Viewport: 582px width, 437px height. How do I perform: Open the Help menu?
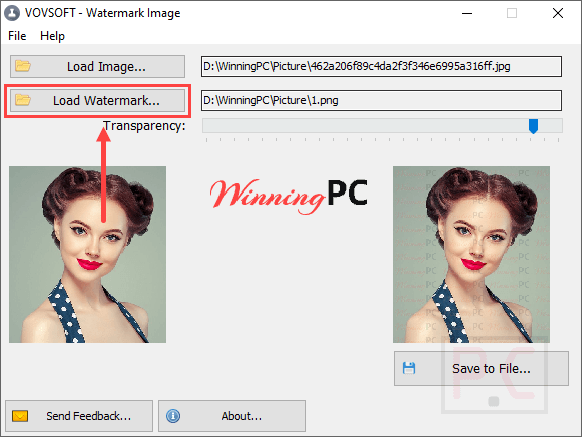coord(52,36)
